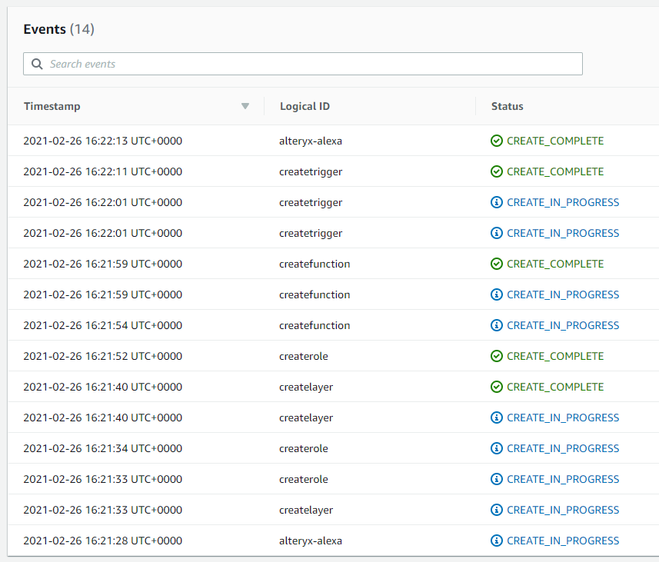Click the timestamp 2021-02-26 16:21:52 UTC+0000
This screenshot has width=659, height=562.
click(103, 356)
